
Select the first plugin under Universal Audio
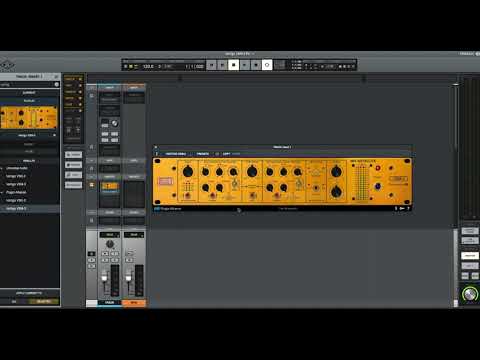click(x=16, y=176)
